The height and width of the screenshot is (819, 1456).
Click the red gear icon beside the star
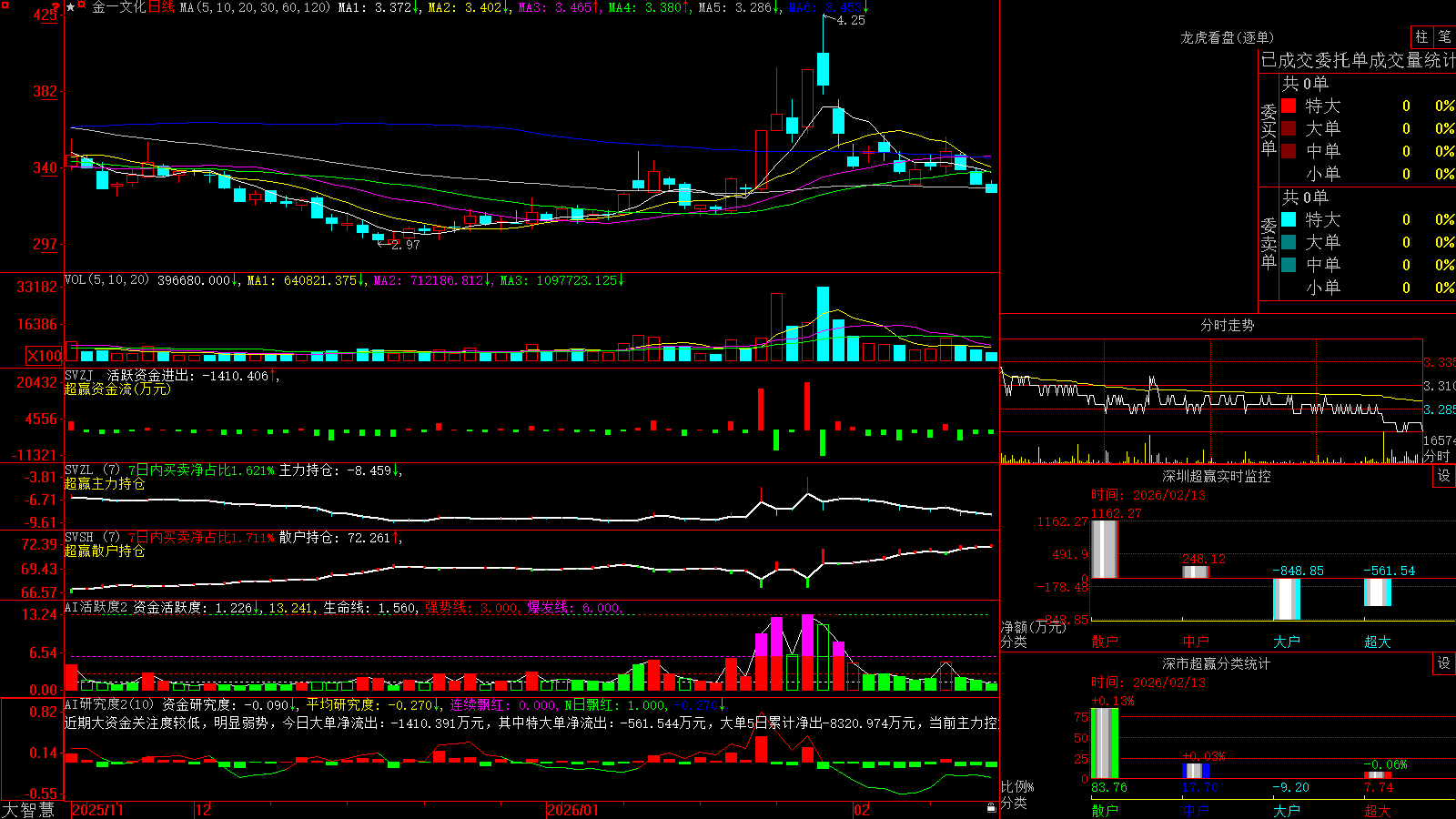click(x=82, y=6)
